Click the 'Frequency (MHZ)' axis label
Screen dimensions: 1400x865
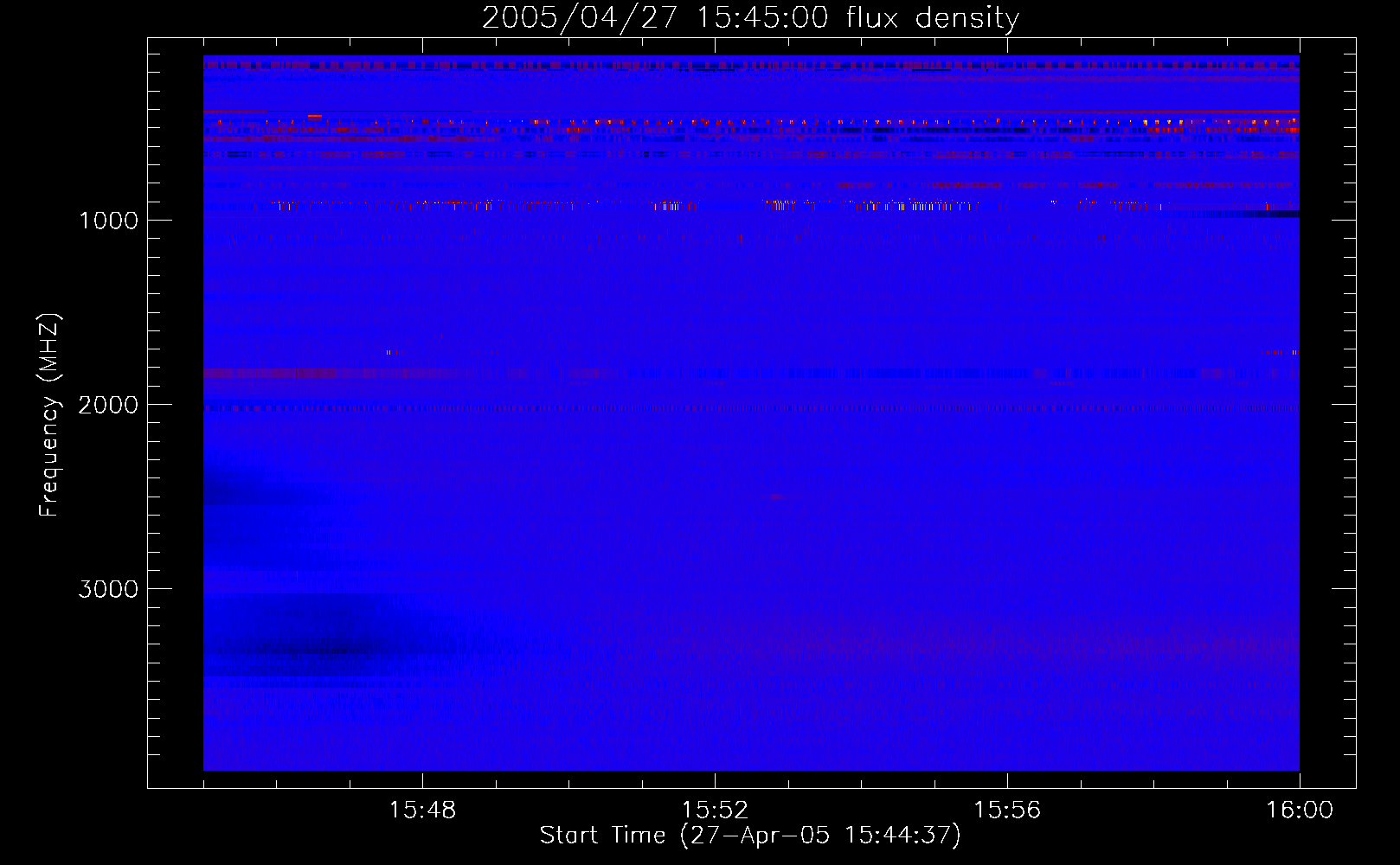[x=49, y=415]
